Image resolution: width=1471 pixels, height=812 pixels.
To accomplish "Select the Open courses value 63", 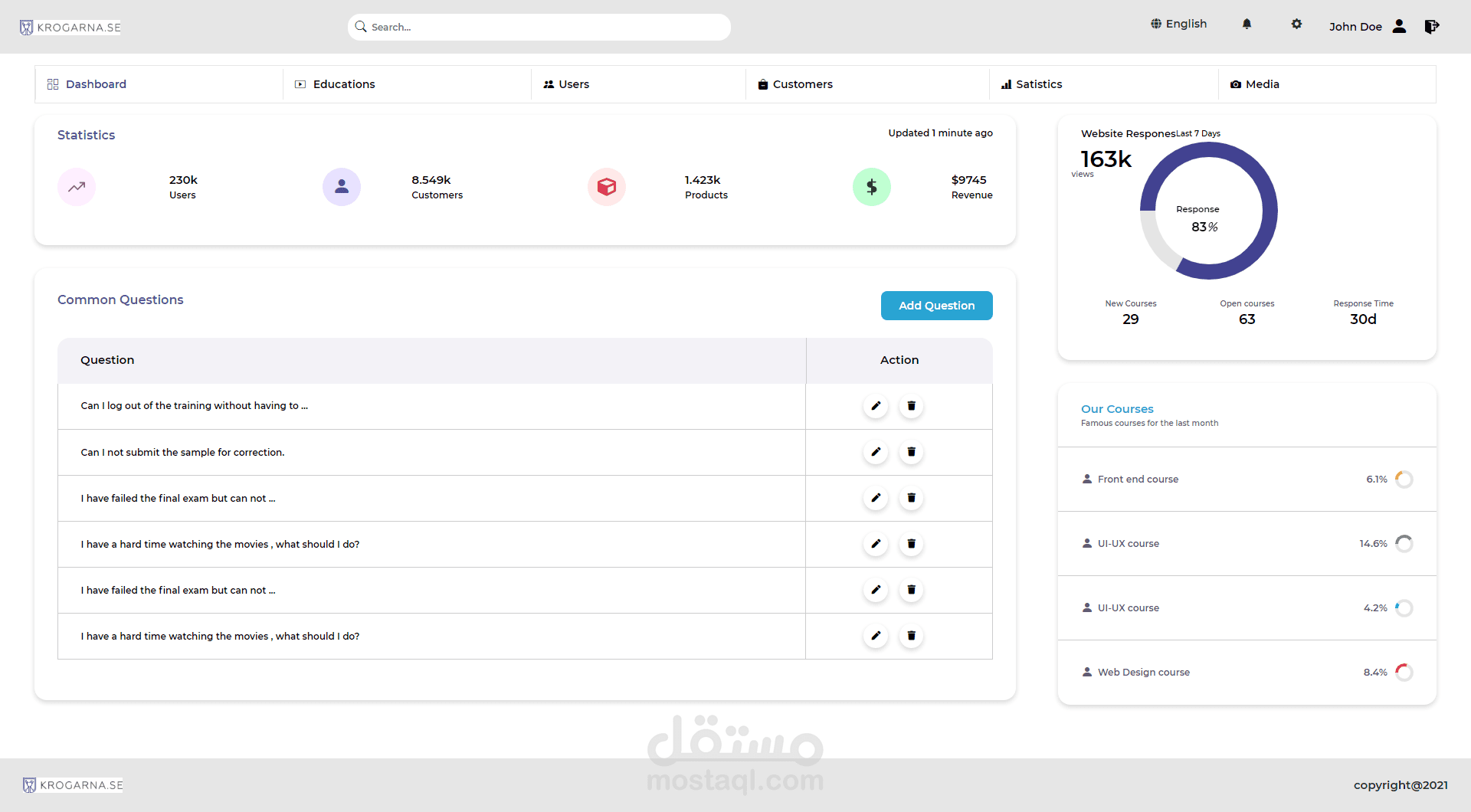I will [1247, 319].
